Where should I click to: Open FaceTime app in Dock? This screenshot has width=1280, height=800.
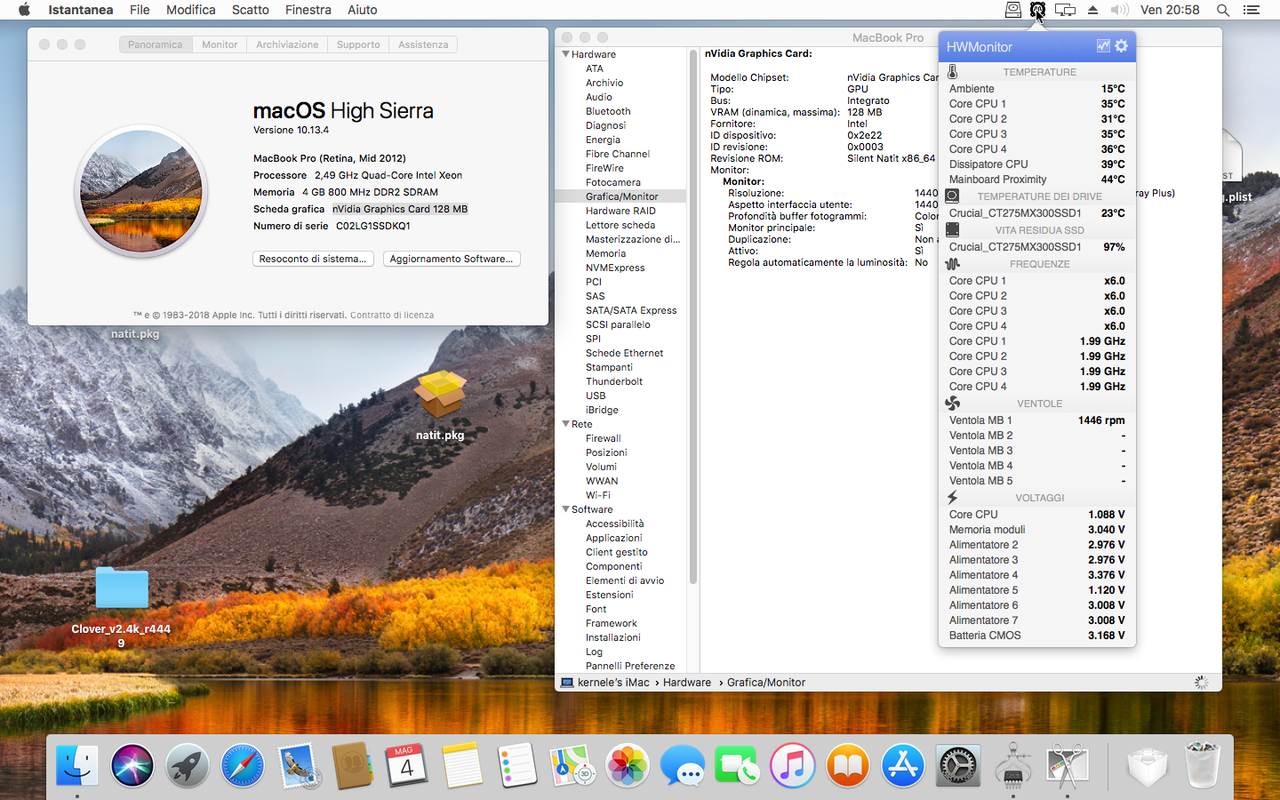point(738,766)
